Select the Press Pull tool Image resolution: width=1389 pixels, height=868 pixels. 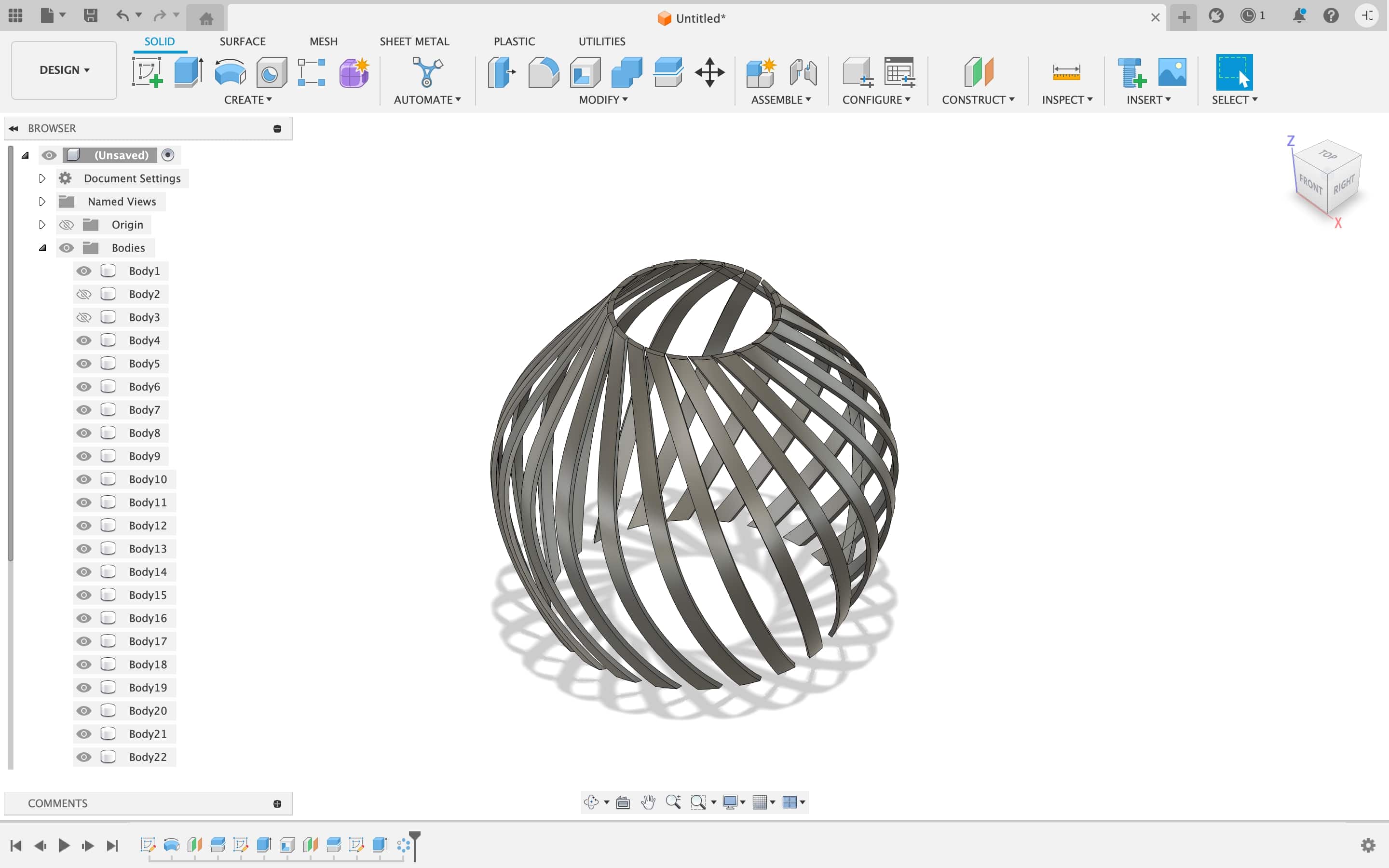pos(502,72)
